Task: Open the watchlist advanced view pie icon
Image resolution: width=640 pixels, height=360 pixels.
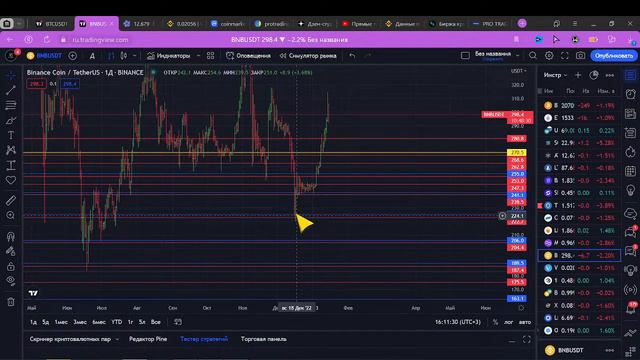Action: (x=594, y=75)
